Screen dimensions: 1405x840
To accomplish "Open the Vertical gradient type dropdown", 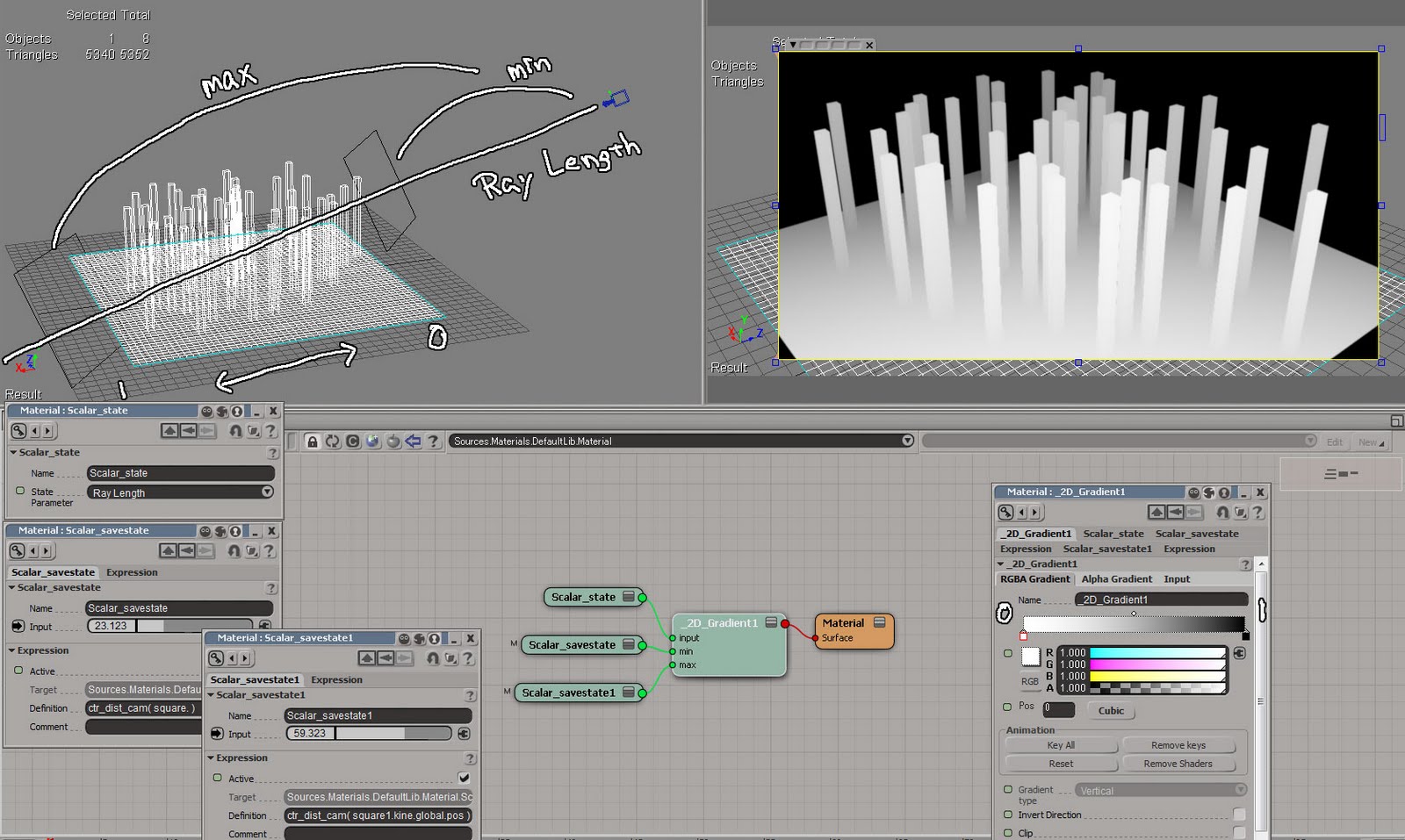I will (x=1240, y=790).
